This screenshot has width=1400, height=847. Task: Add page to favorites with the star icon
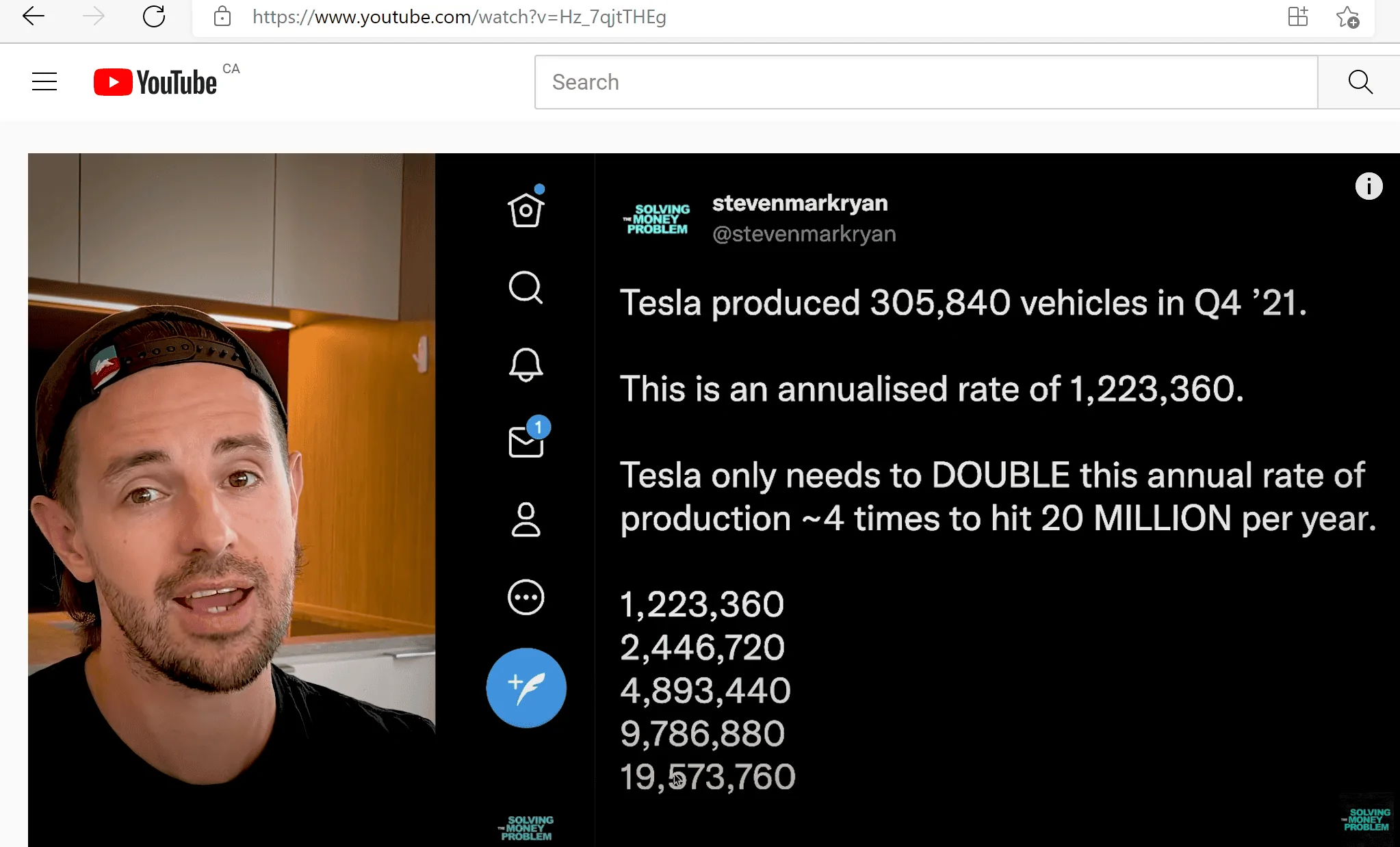[1347, 16]
